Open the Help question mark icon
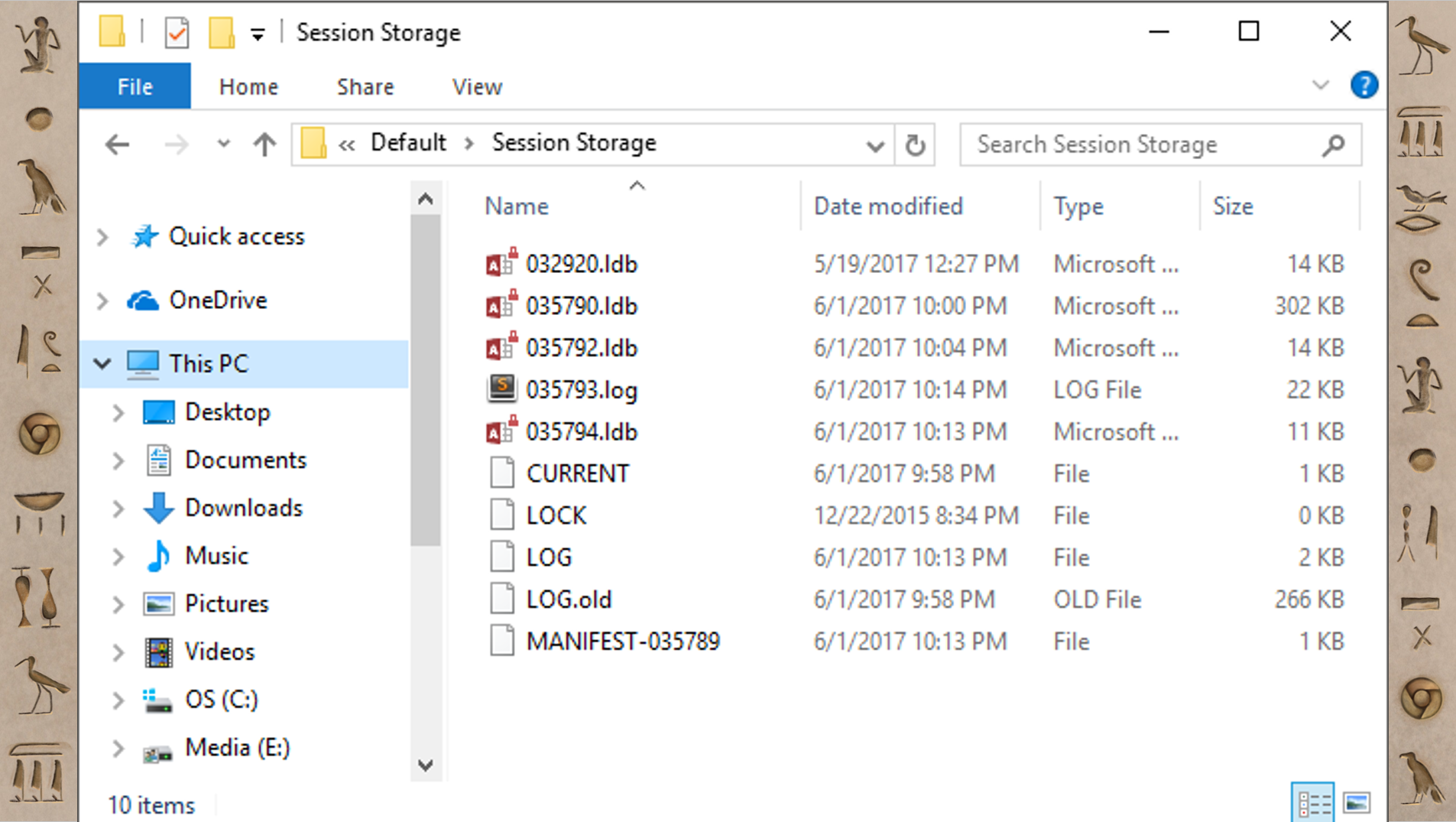The width and height of the screenshot is (1456, 822). tap(1364, 85)
